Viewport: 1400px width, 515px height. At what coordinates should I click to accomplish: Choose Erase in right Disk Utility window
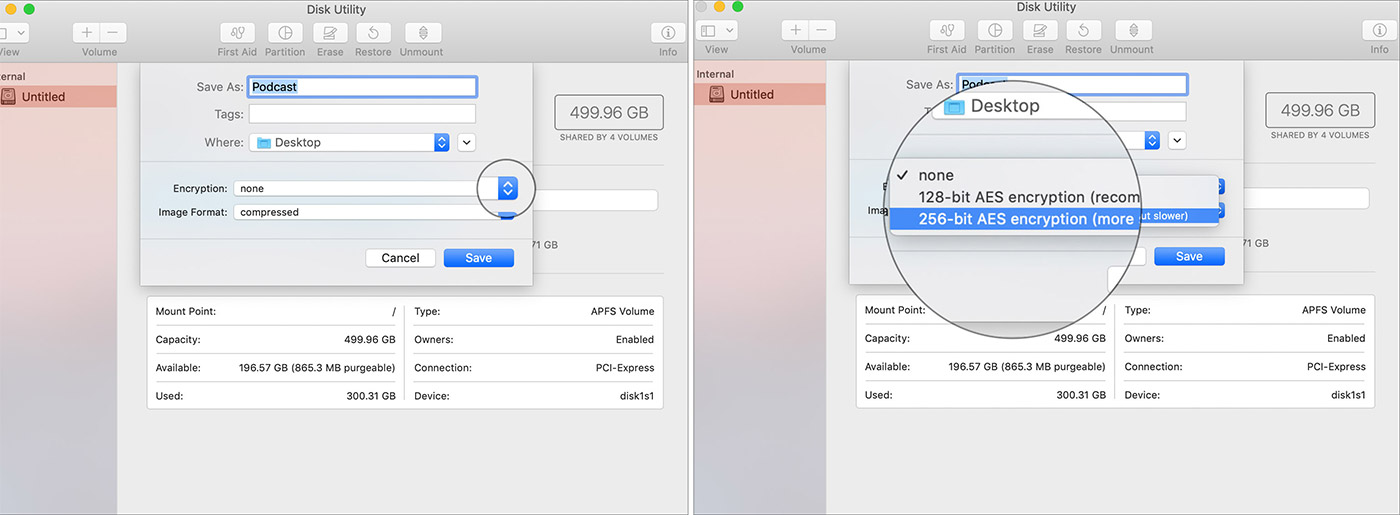[x=1040, y=31]
